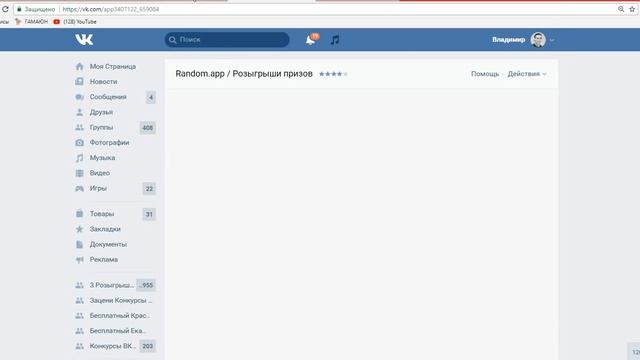The image size is (640, 360).
Task: Click the zoom magnifier icon in address bar
Action: coord(621,9)
